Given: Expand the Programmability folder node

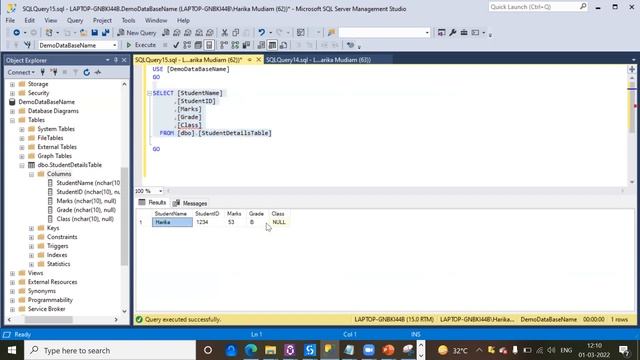Looking at the screenshot, I should point(12,300).
